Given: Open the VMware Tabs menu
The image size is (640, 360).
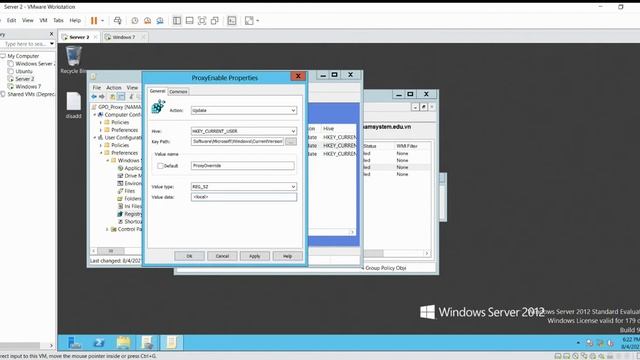Looking at the screenshot, I should point(58,20).
